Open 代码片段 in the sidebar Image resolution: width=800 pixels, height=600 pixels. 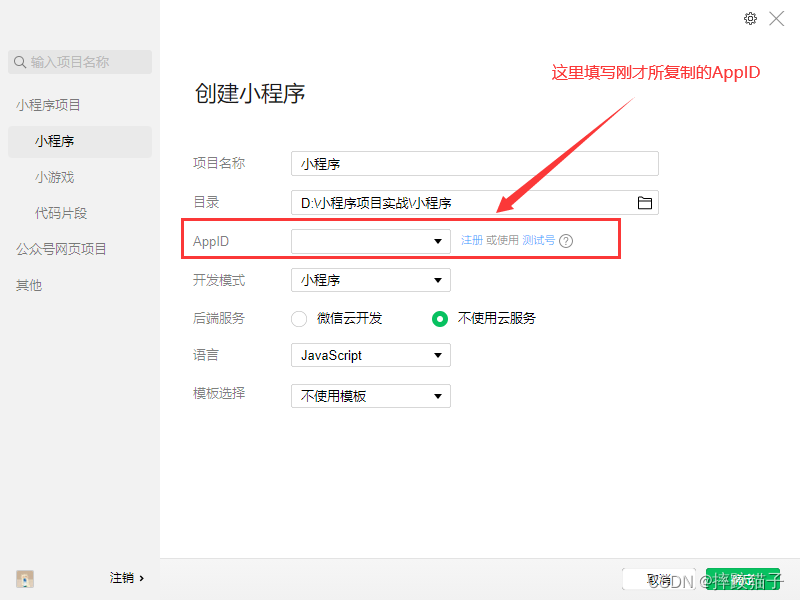point(61,213)
